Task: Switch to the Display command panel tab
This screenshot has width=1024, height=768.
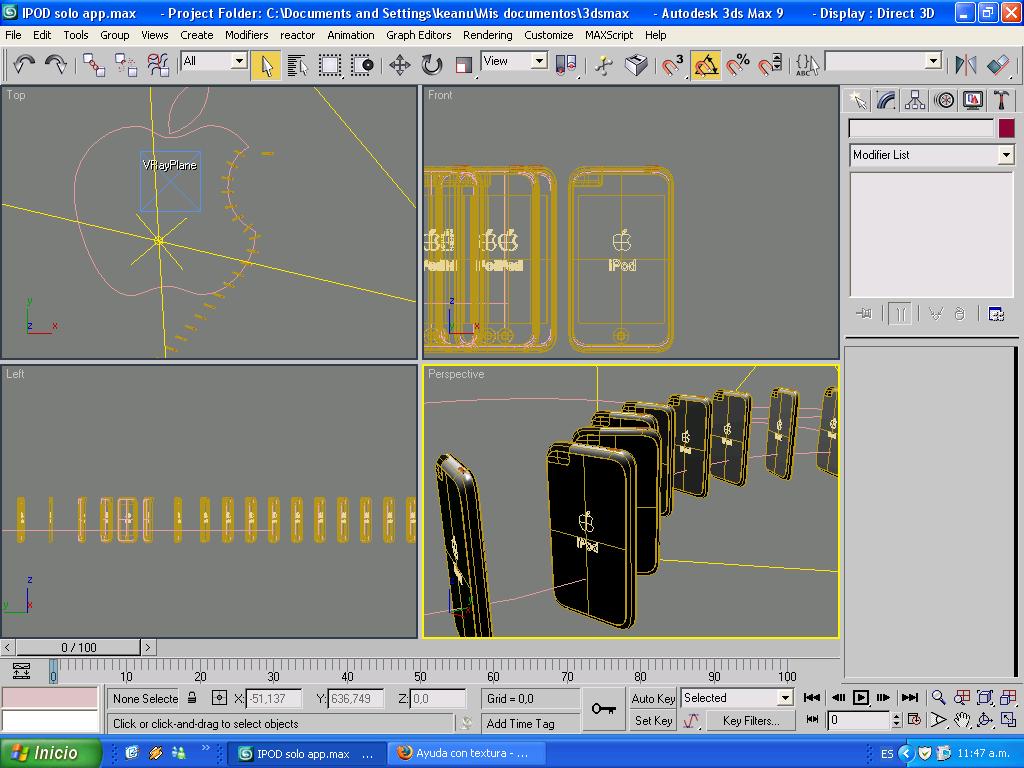Action: click(x=972, y=100)
